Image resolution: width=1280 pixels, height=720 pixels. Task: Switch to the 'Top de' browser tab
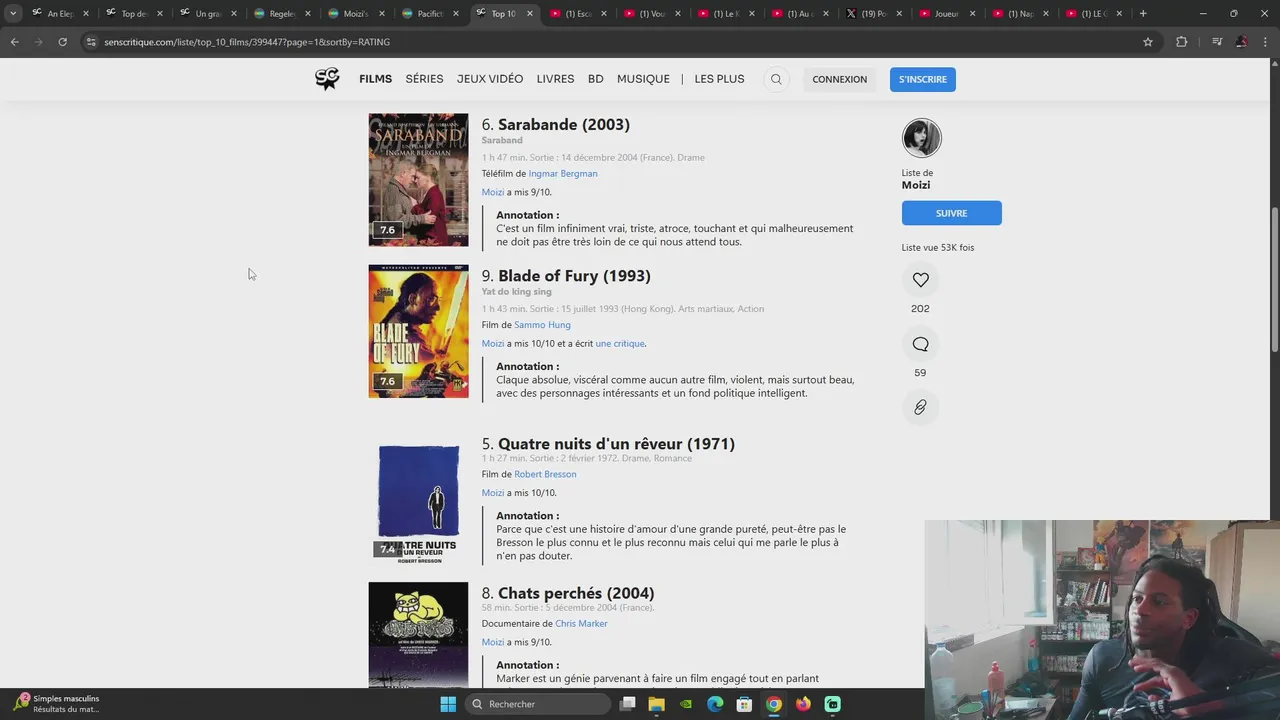[135, 13]
